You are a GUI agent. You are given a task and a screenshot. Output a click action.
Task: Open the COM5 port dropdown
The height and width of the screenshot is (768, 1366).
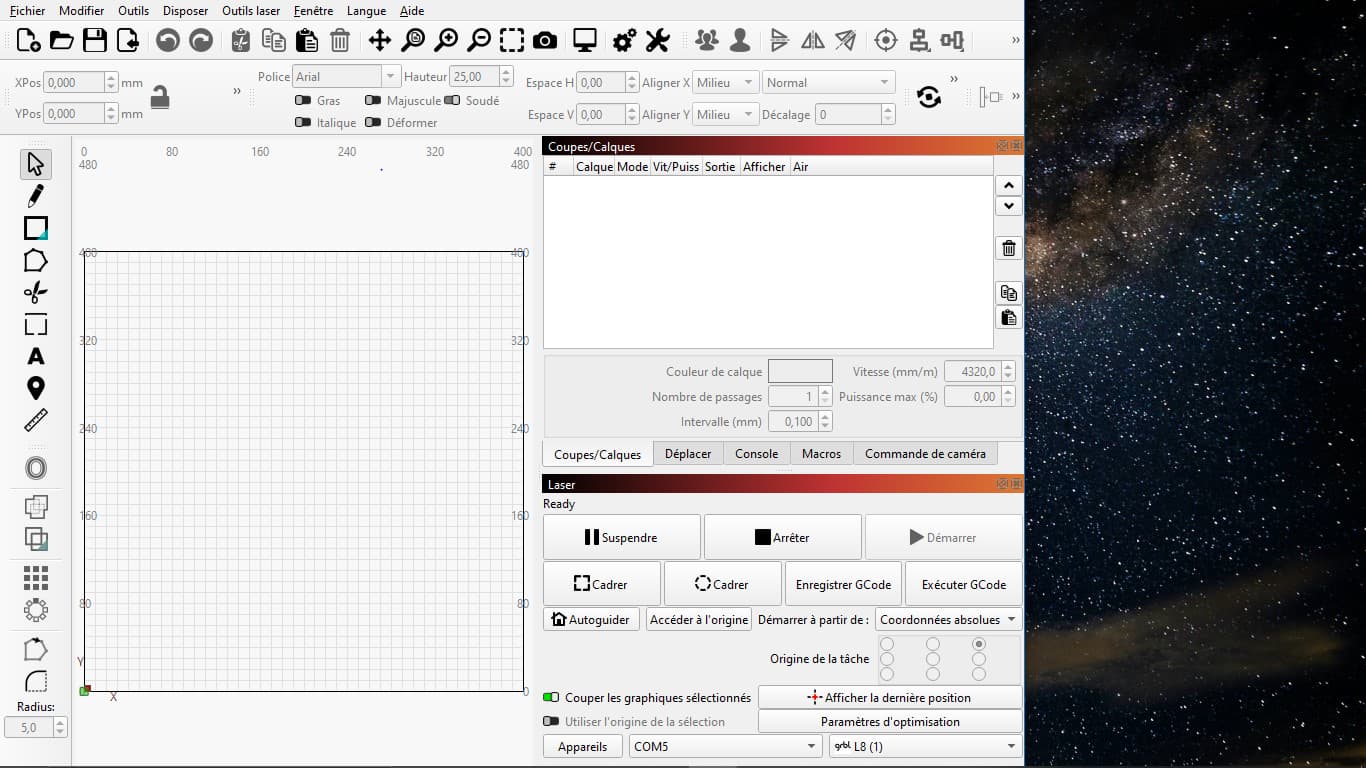(x=726, y=746)
